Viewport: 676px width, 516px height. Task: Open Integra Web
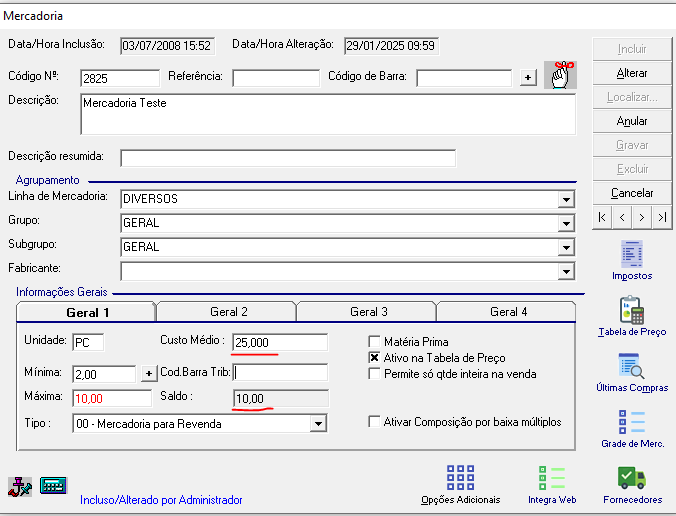point(552,478)
